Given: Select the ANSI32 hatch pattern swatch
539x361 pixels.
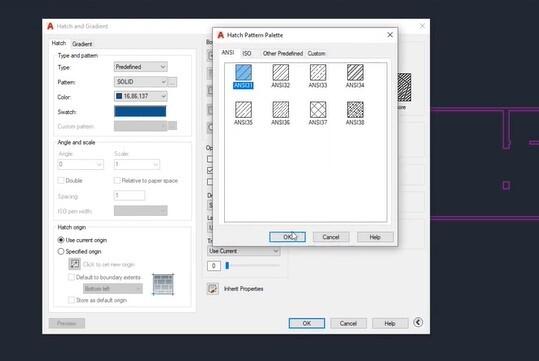Looking at the screenshot, I should [x=280, y=73].
